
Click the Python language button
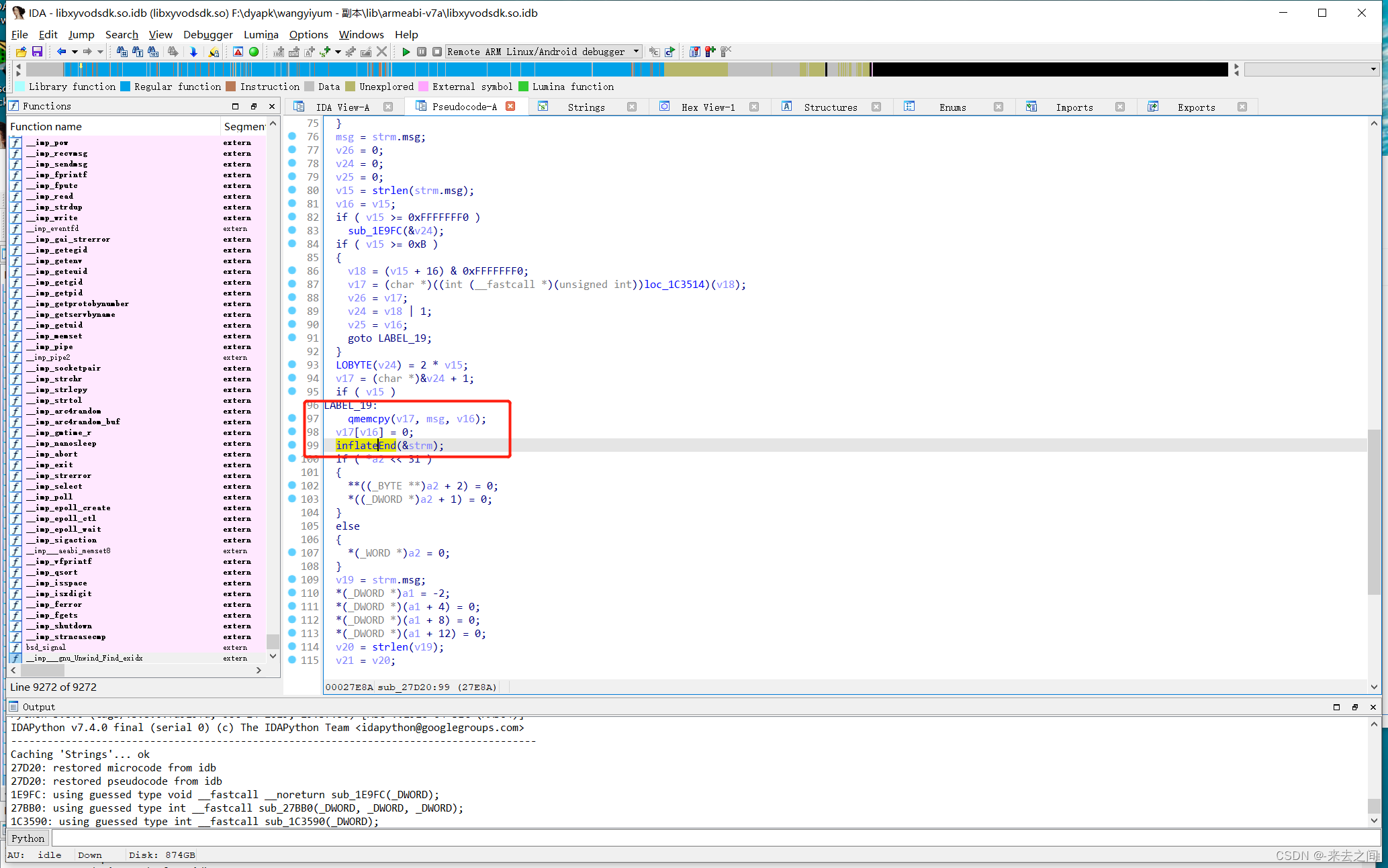[x=28, y=838]
